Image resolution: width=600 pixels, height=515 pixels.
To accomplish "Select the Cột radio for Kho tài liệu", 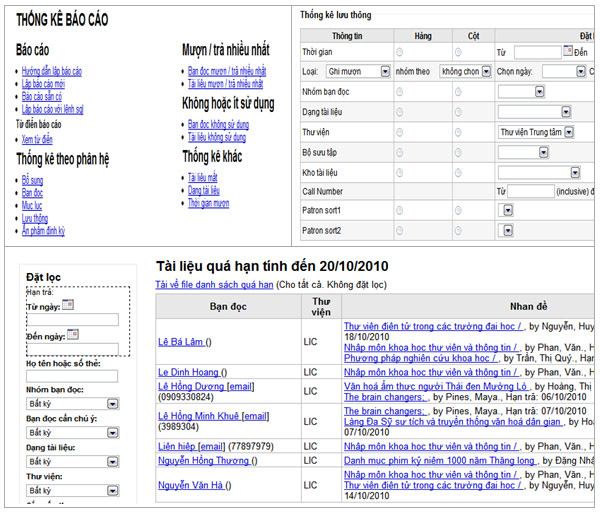I will [x=460, y=171].
